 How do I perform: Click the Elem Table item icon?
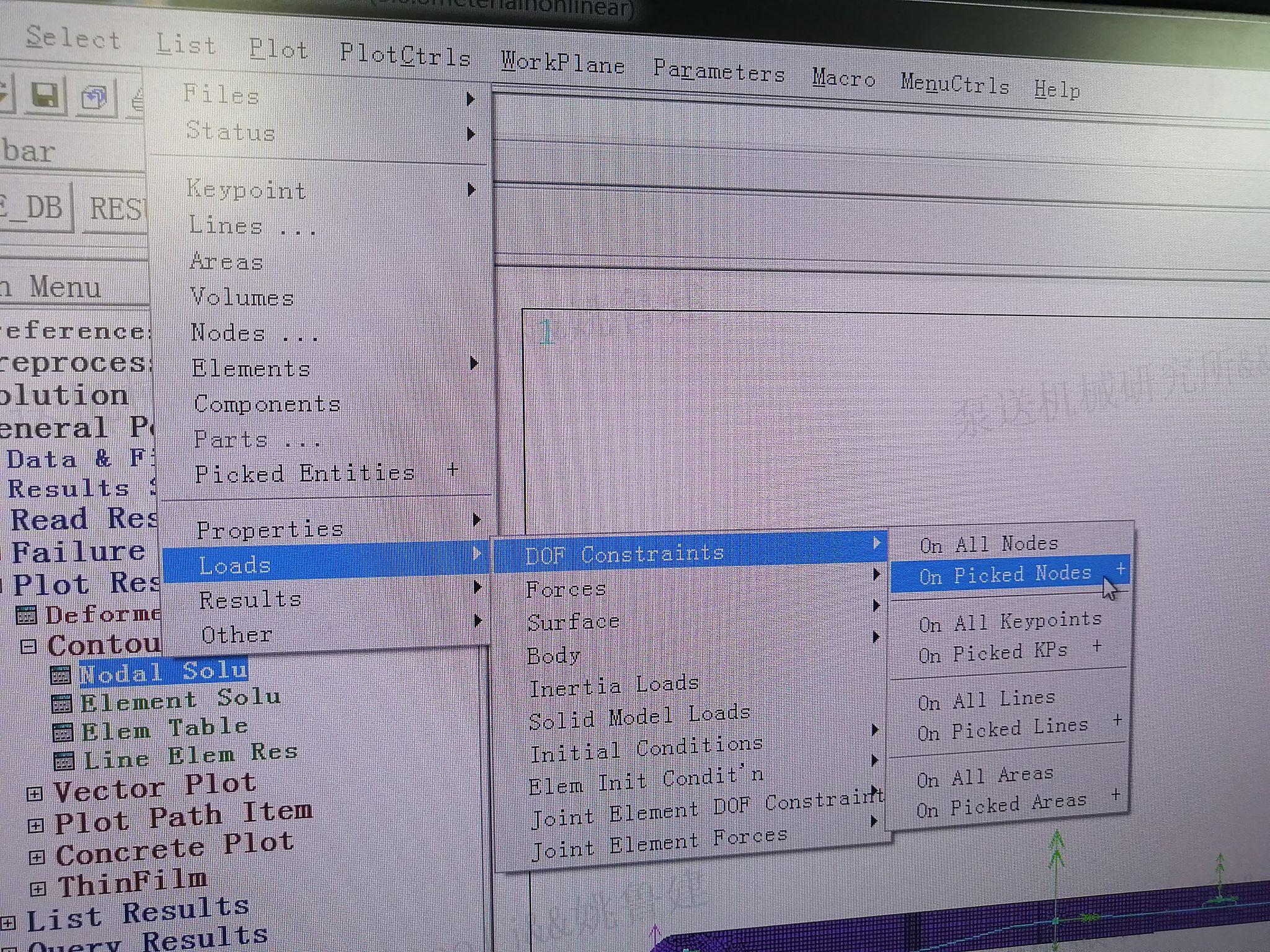63,732
